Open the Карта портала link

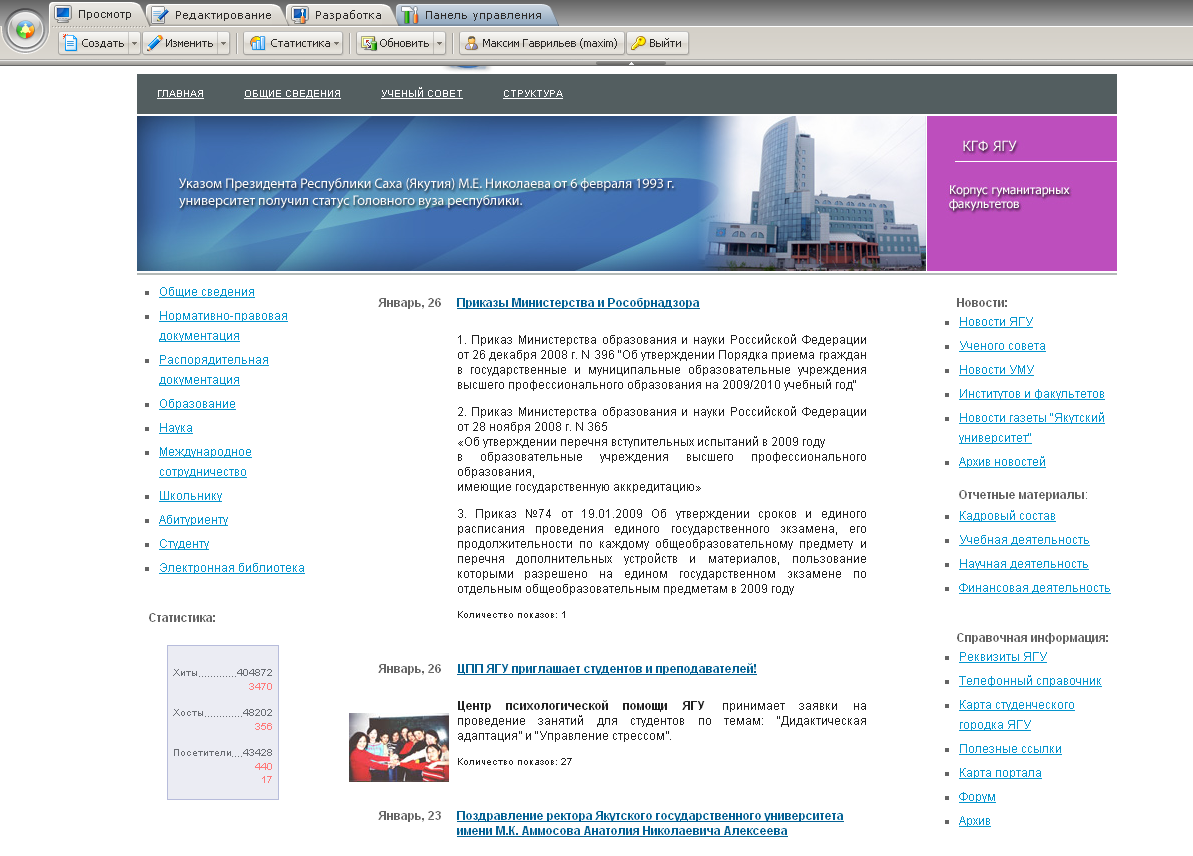[x=1001, y=773]
